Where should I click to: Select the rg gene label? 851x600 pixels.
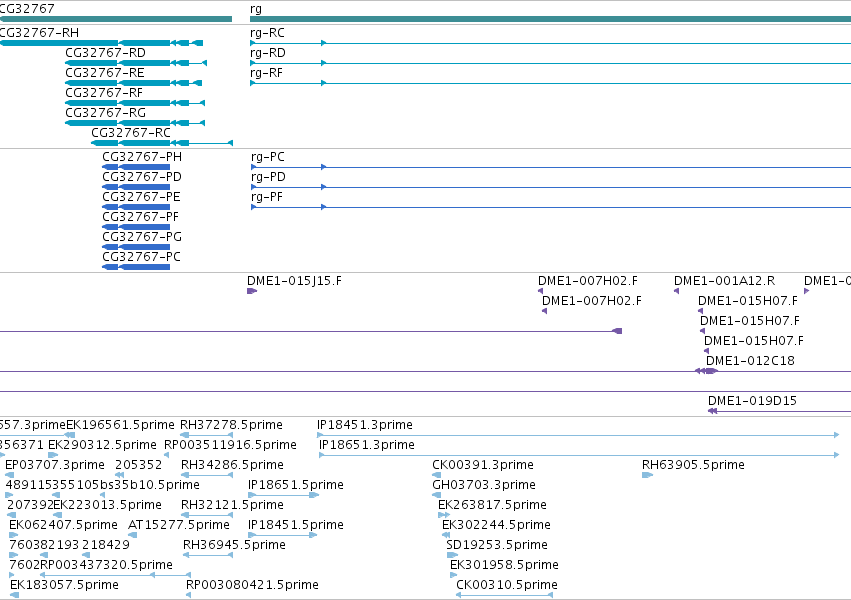[x=256, y=9]
